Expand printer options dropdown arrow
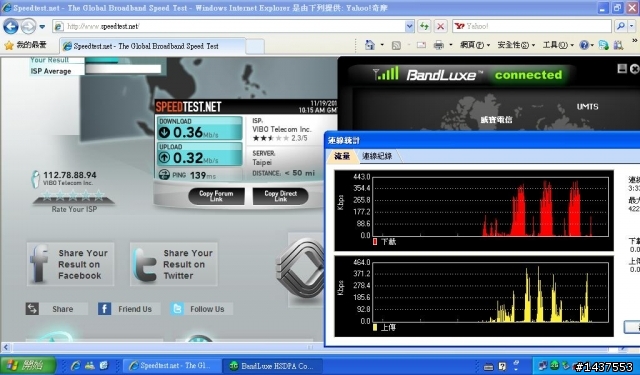The height and width of the screenshot is (375, 640). tap(451, 45)
